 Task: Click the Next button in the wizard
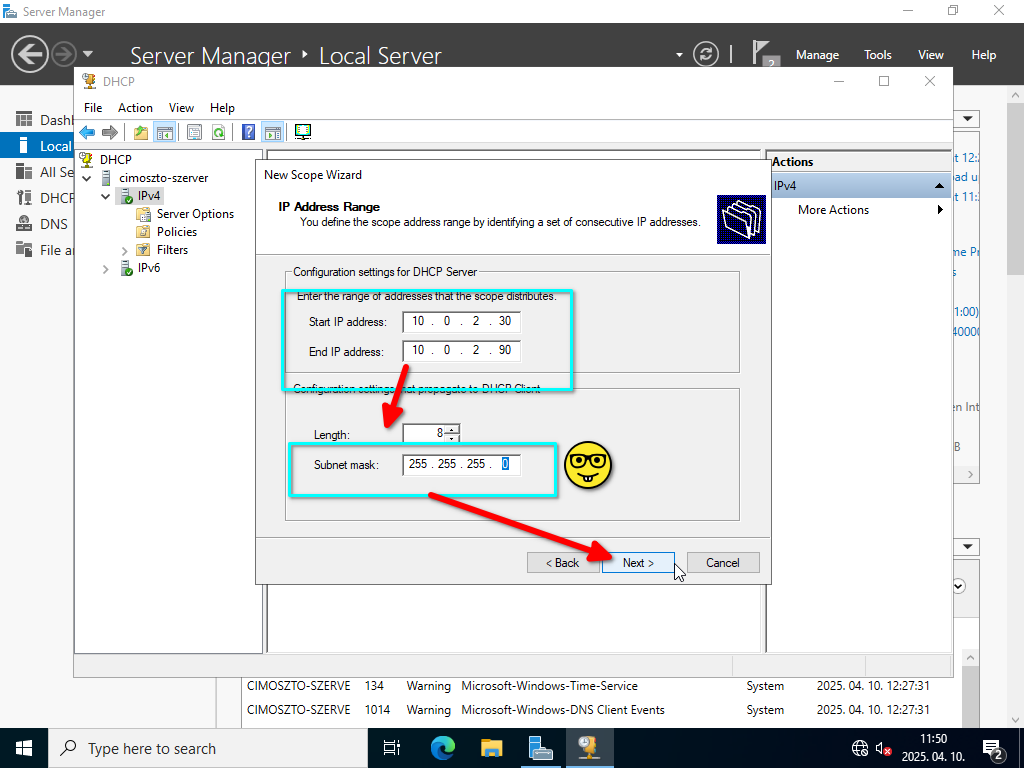(x=638, y=563)
